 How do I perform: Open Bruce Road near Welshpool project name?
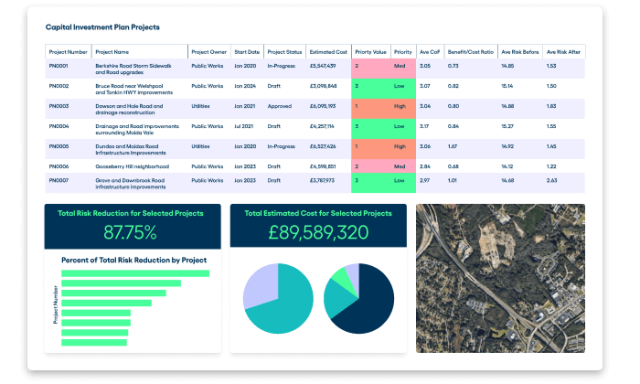(134, 89)
